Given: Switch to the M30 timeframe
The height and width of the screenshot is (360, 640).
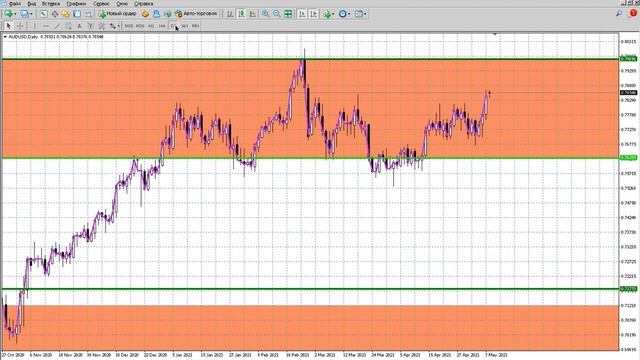Looking at the screenshot, I should click(x=140, y=26).
